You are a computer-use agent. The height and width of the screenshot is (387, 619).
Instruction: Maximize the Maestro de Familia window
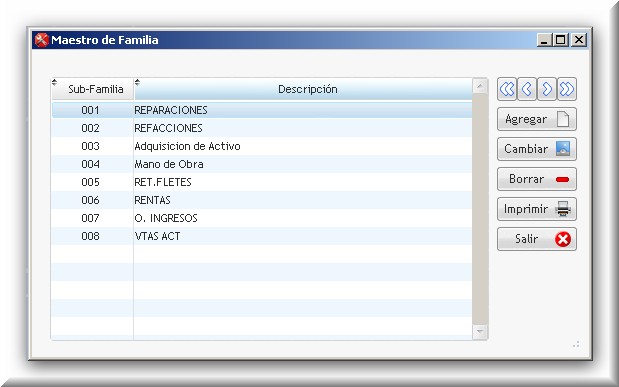[x=561, y=40]
